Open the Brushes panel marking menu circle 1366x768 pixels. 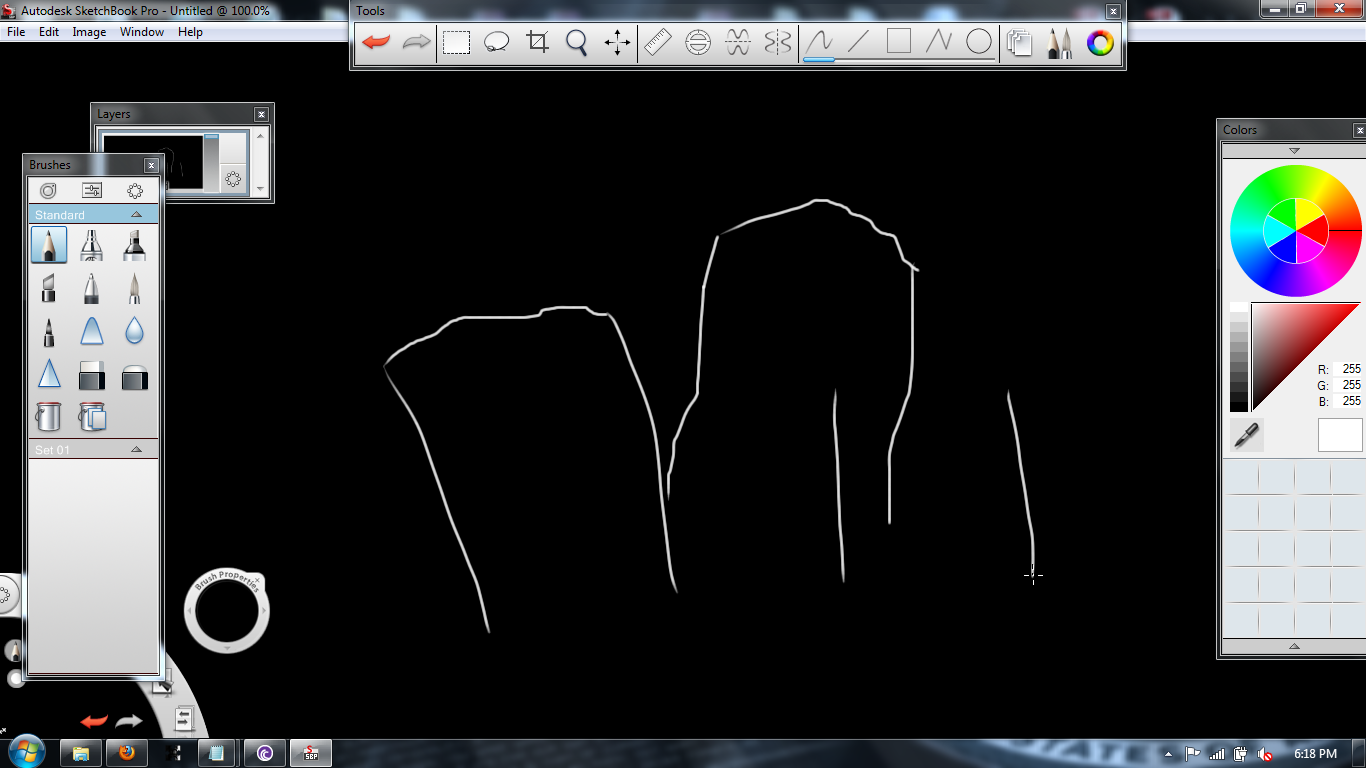click(x=135, y=190)
